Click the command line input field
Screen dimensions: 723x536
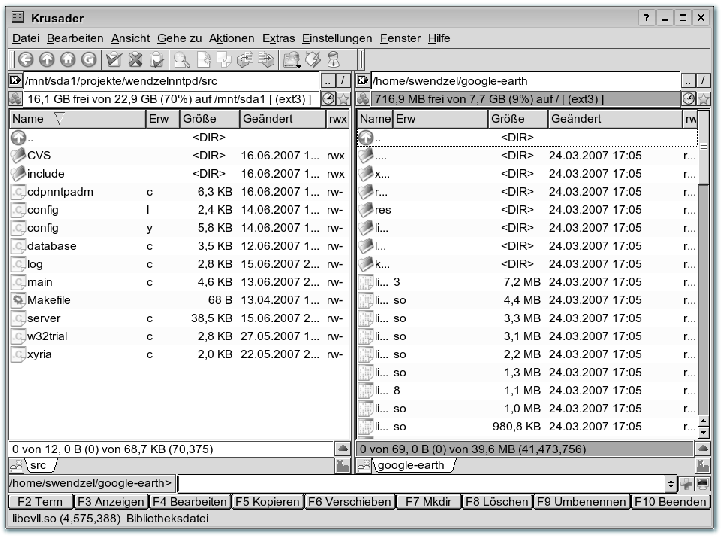(420, 484)
